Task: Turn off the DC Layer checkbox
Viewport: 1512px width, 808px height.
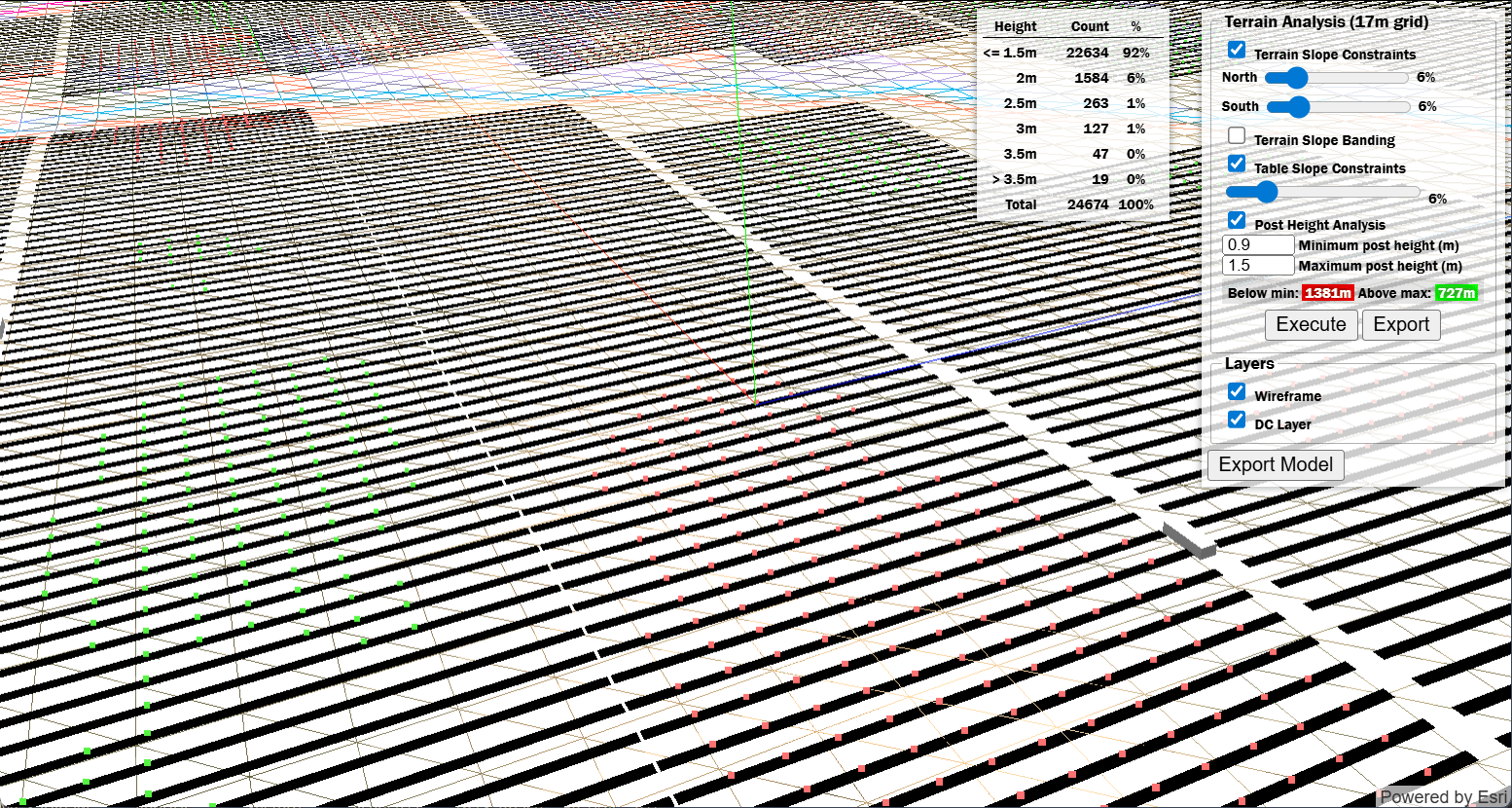Action: click(x=1237, y=420)
